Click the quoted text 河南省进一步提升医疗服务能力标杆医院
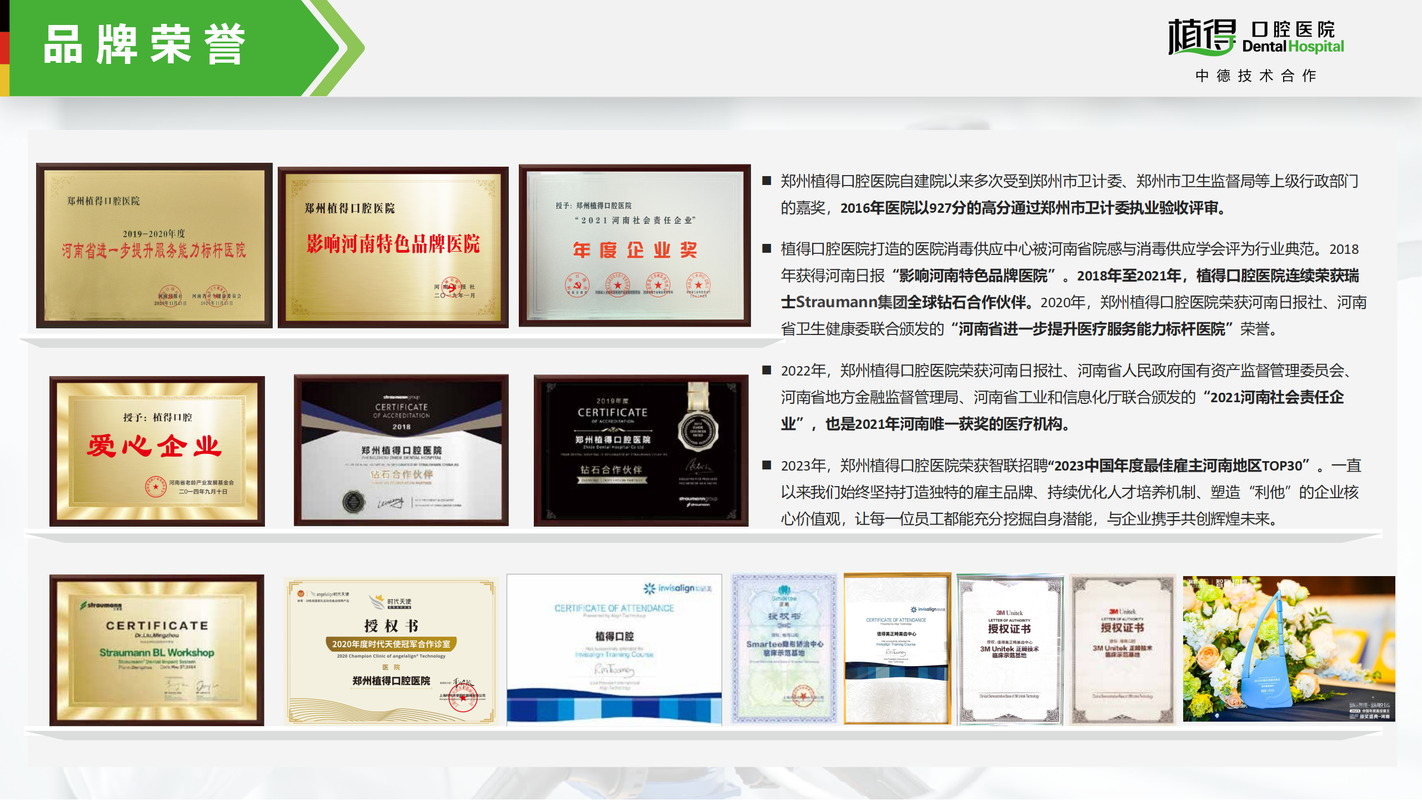 coord(1093,328)
